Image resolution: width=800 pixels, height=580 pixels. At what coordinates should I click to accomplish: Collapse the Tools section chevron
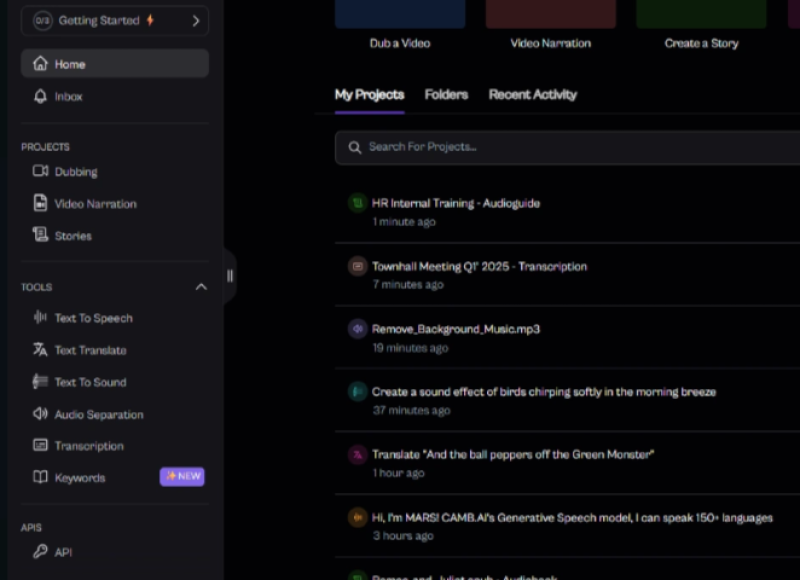tap(201, 287)
